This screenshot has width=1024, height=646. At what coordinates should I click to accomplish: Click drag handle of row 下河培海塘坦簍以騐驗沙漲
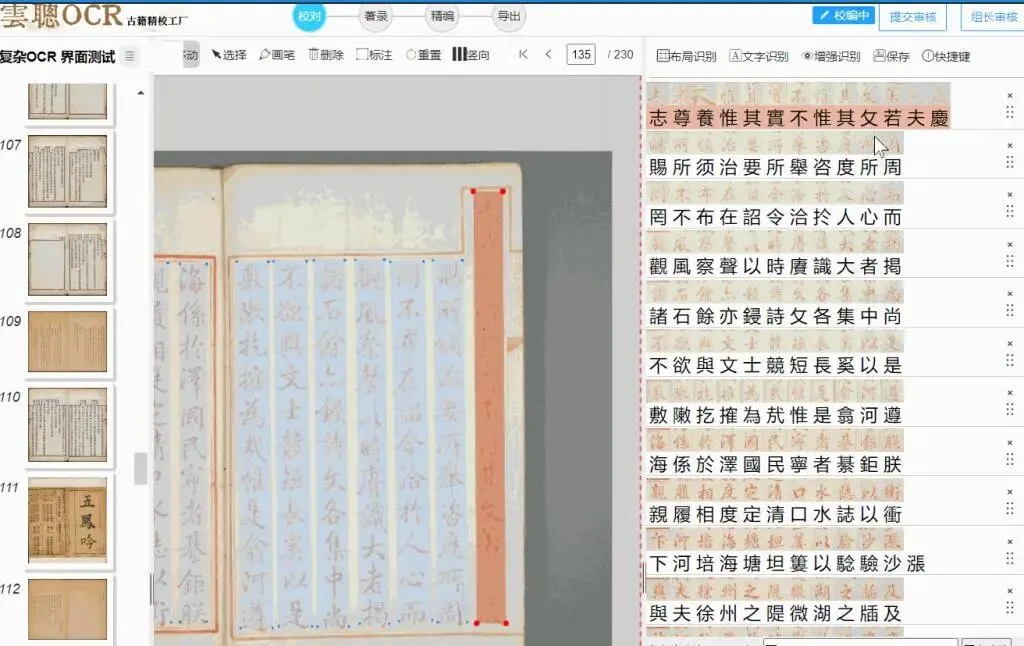[1010, 558]
